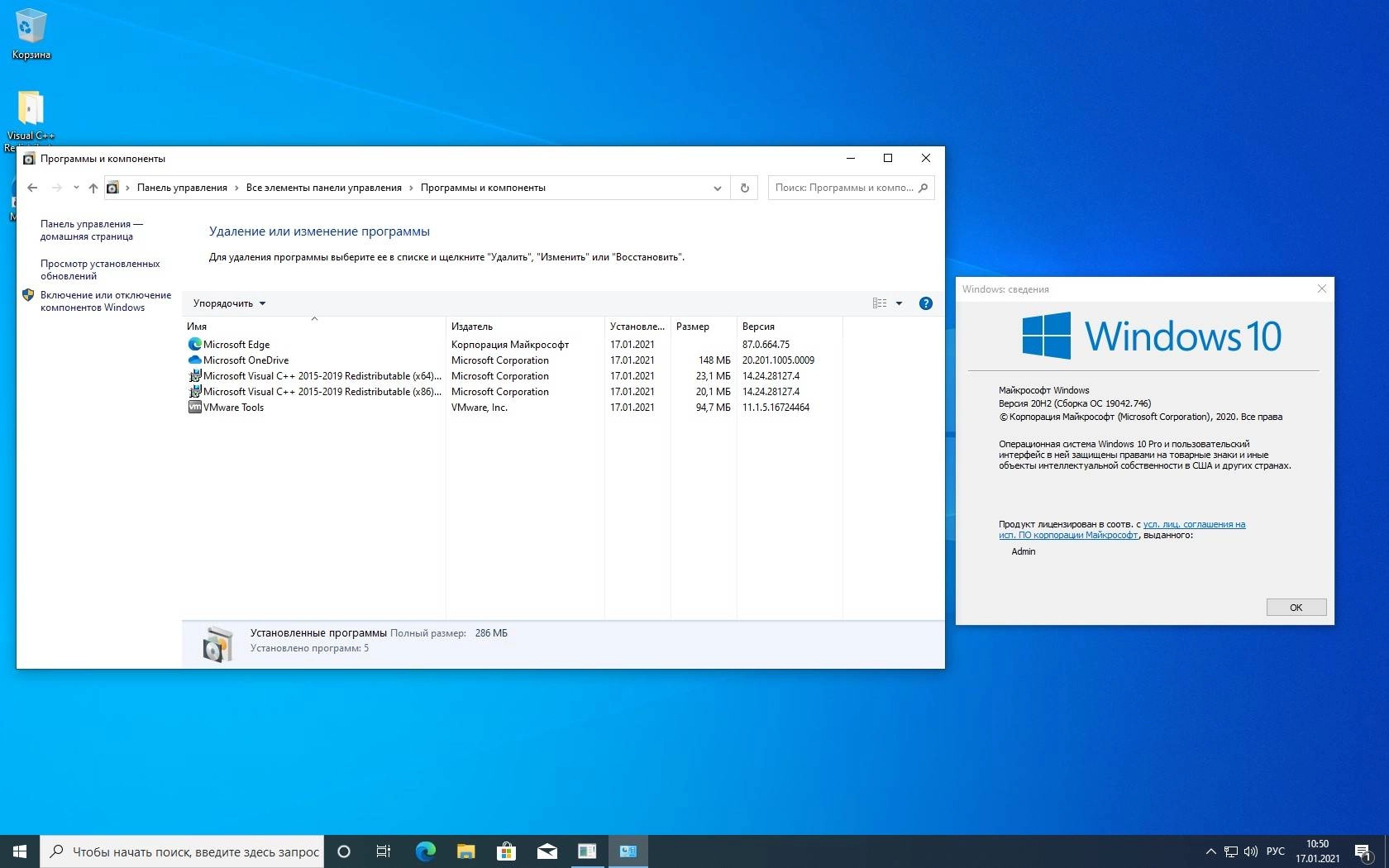Select the Visual C++ Redistributable (x86) icon
Screen dimensions: 1389x868
click(195, 391)
